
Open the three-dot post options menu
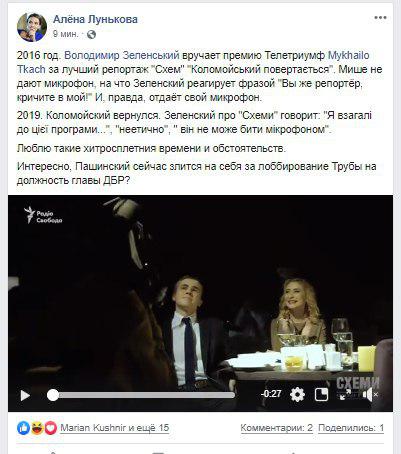(380, 18)
